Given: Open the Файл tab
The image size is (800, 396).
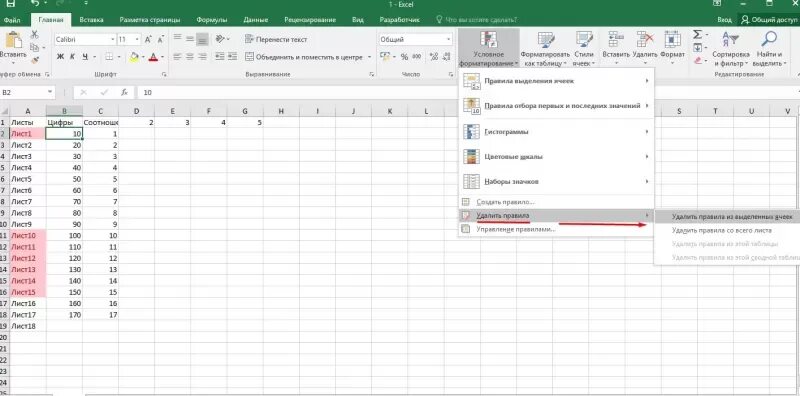Looking at the screenshot, I should pyautogui.click(x=12, y=20).
